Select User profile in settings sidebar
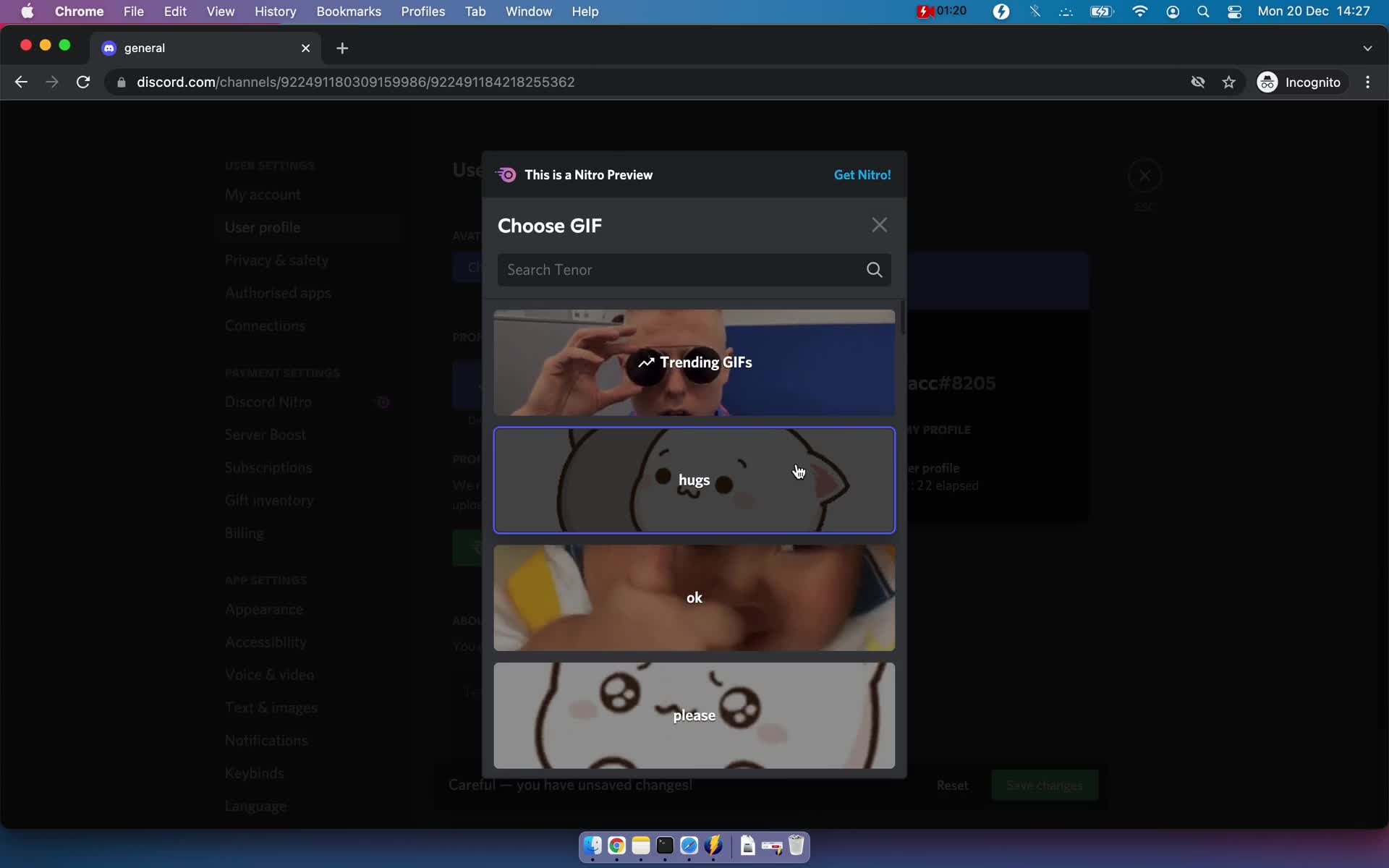Screen dimensions: 1389x868 tap(263, 227)
